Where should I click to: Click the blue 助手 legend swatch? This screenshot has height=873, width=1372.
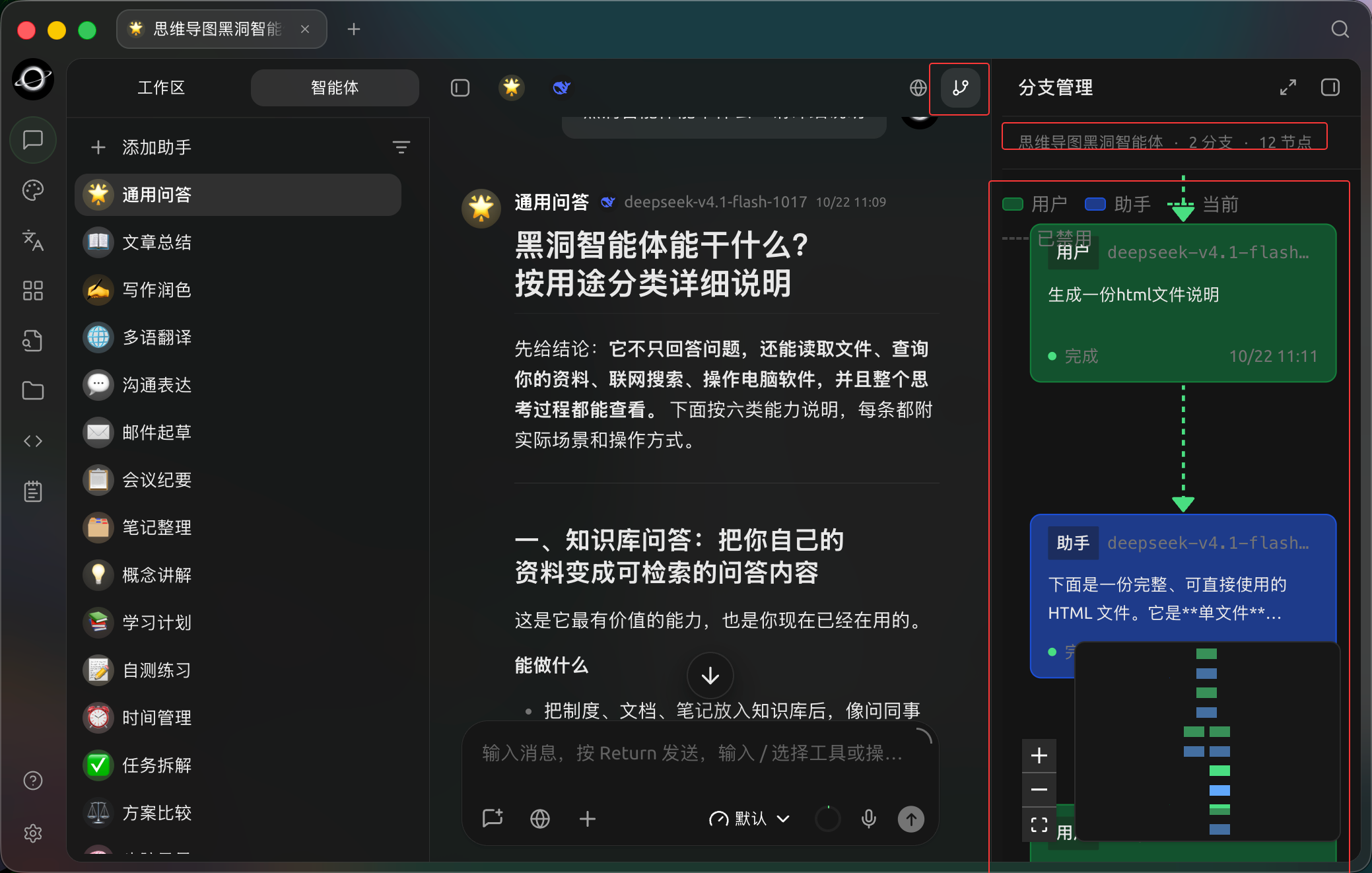[x=1095, y=204]
